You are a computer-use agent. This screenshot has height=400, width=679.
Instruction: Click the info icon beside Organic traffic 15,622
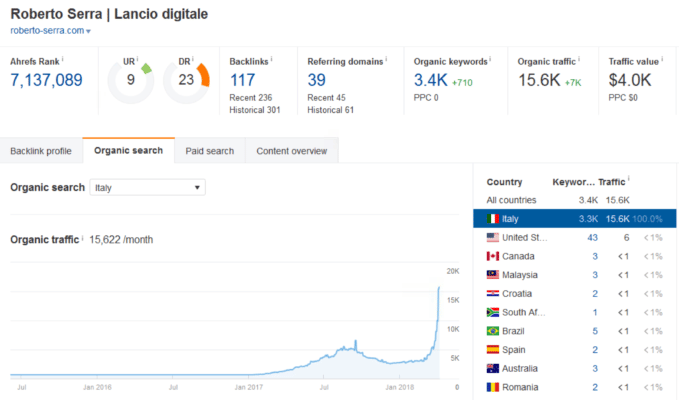82,238
